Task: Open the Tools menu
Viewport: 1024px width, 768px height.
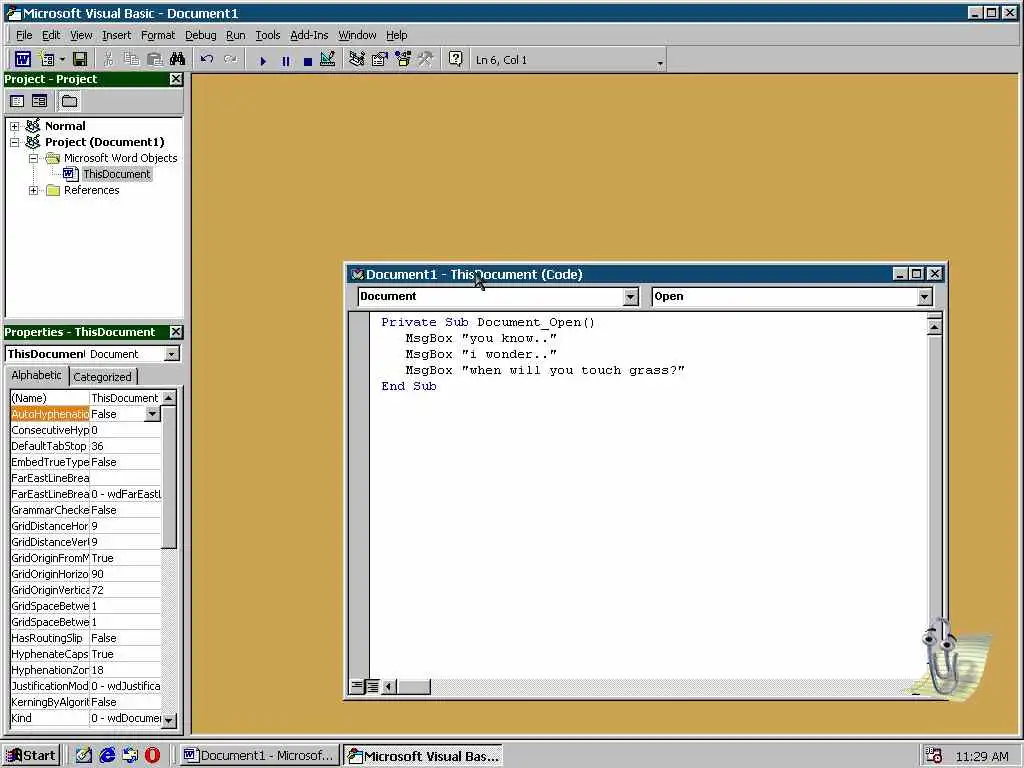Action: coord(268,35)
